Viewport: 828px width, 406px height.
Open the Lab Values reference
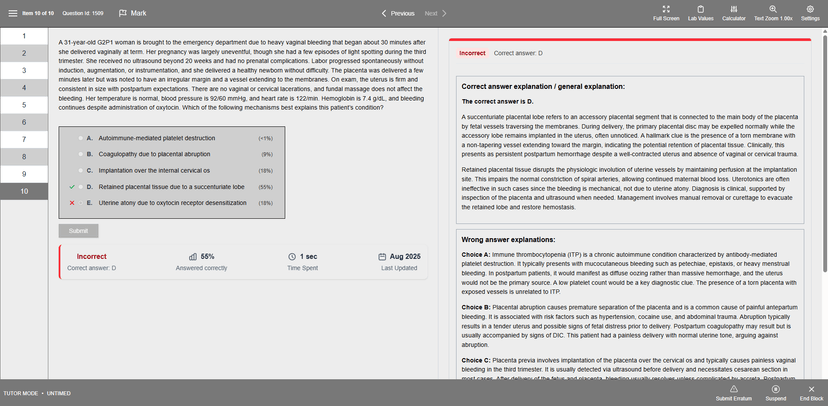(701, 9)
